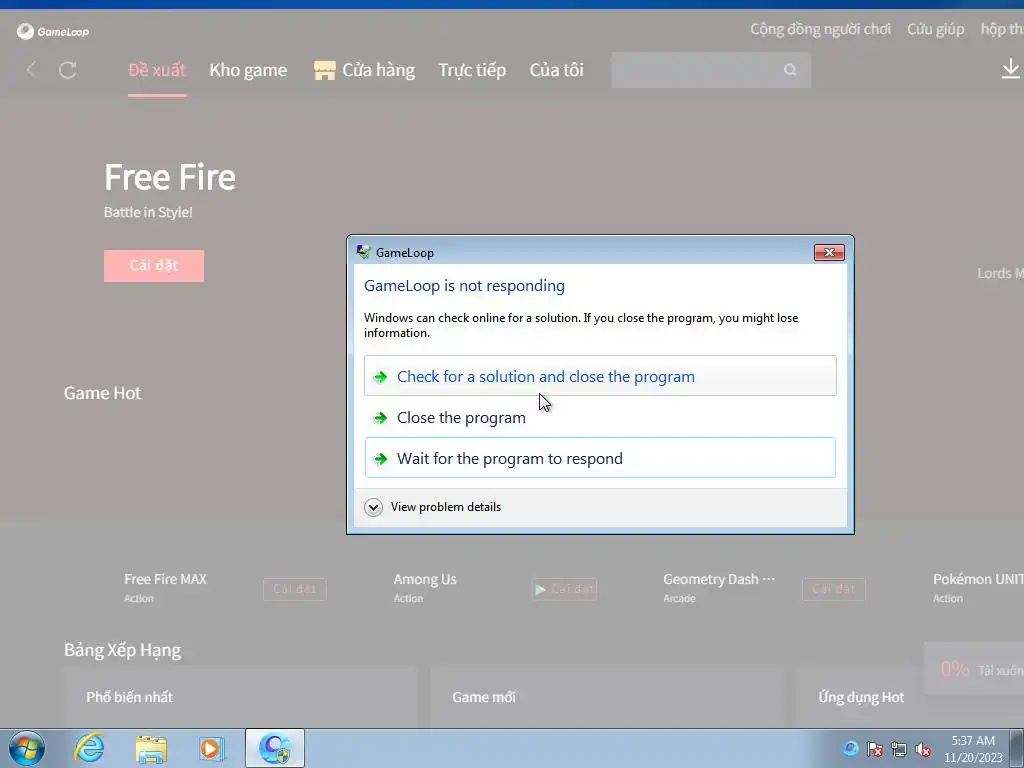
Task: Click the Game Hot section heading
Action: coord(103,393)
